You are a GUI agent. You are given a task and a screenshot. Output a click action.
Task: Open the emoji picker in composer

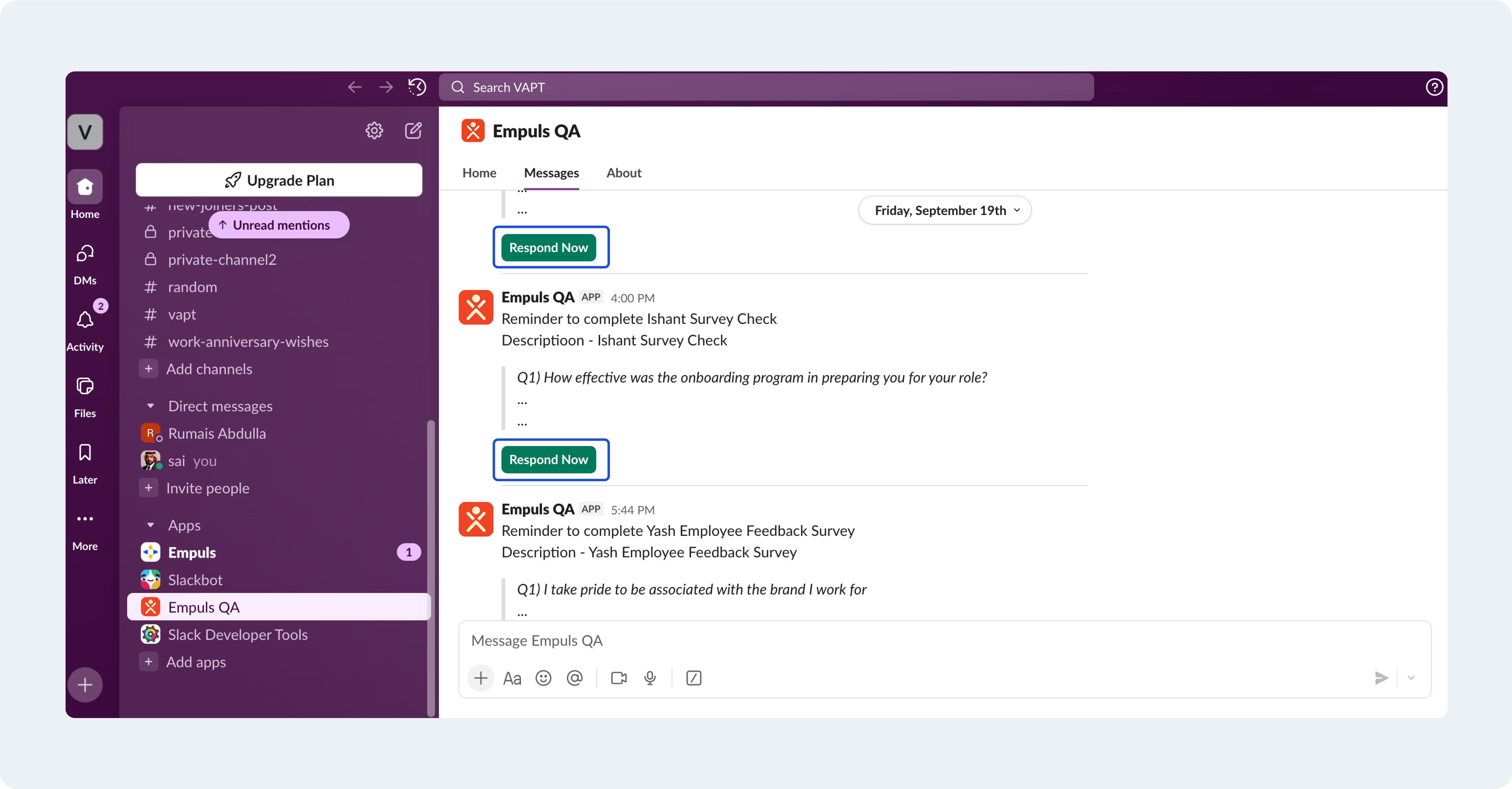click(543, 678)
